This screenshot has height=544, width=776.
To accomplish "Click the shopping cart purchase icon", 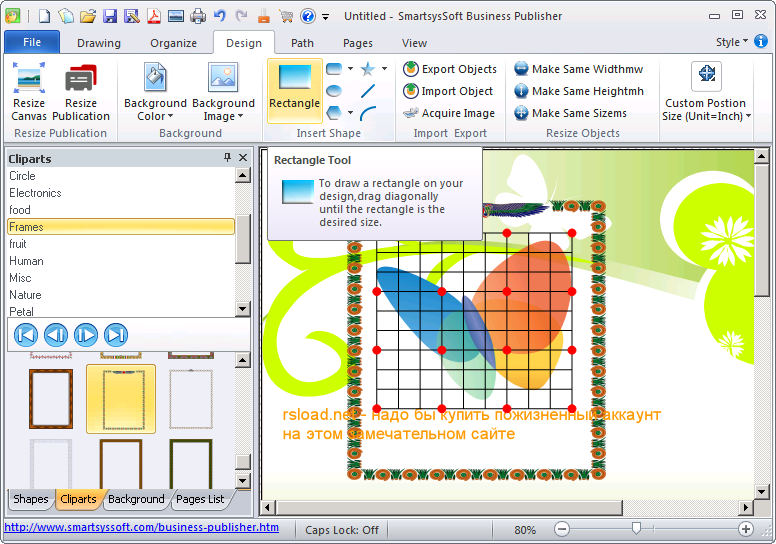I will [x=286, y=16].
